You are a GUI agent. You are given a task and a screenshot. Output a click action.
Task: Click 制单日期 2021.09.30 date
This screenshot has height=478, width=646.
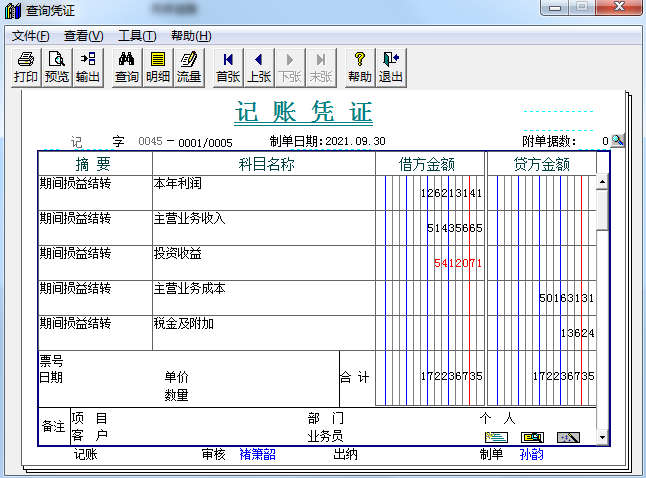tap(356, 141)
